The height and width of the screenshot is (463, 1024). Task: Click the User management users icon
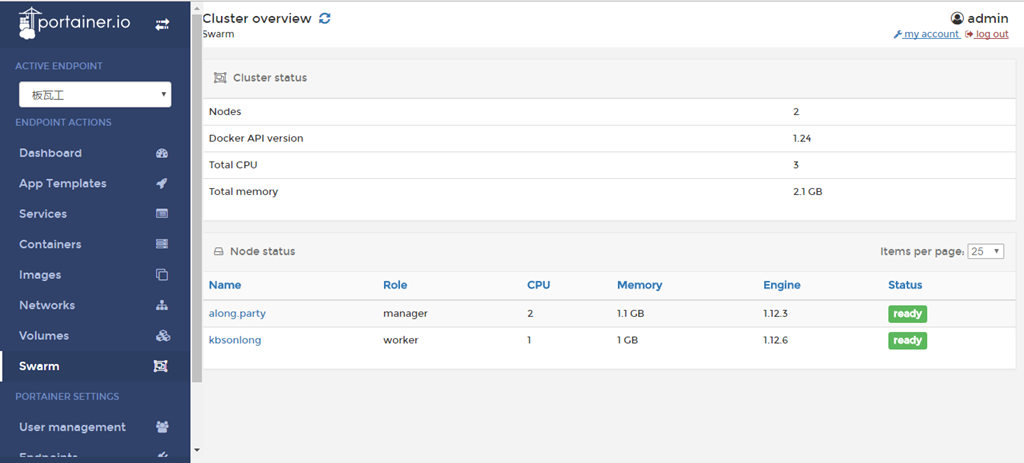click(x=162, y=427)
